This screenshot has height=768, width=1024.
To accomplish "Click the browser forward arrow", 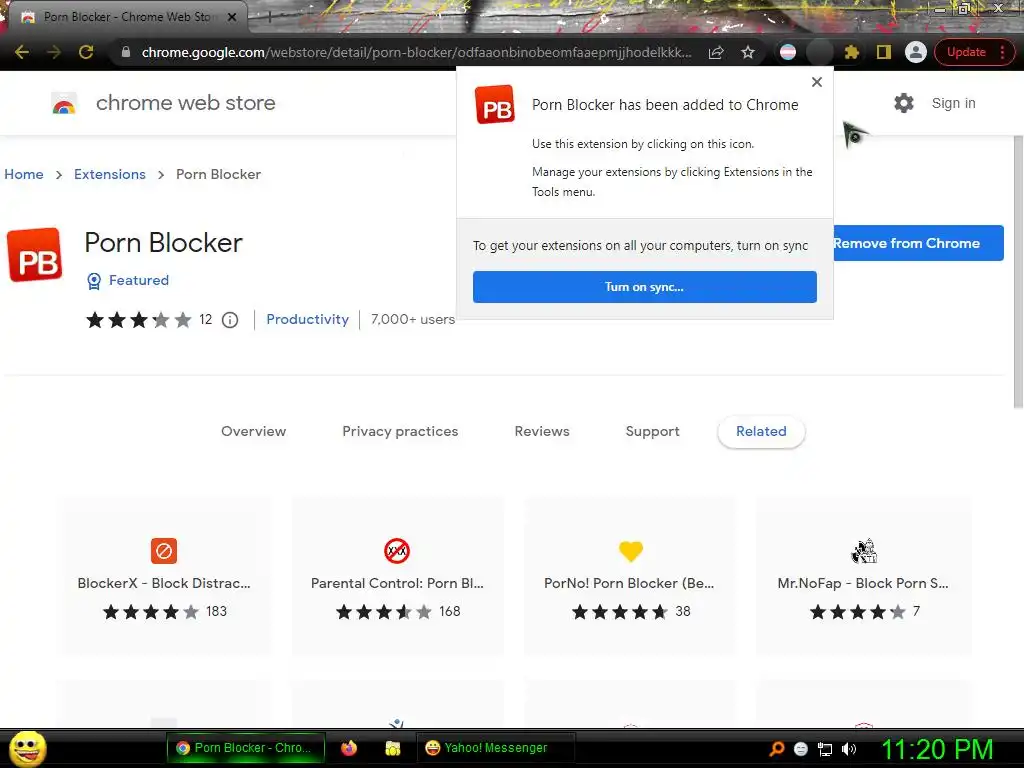I will 54,52.
